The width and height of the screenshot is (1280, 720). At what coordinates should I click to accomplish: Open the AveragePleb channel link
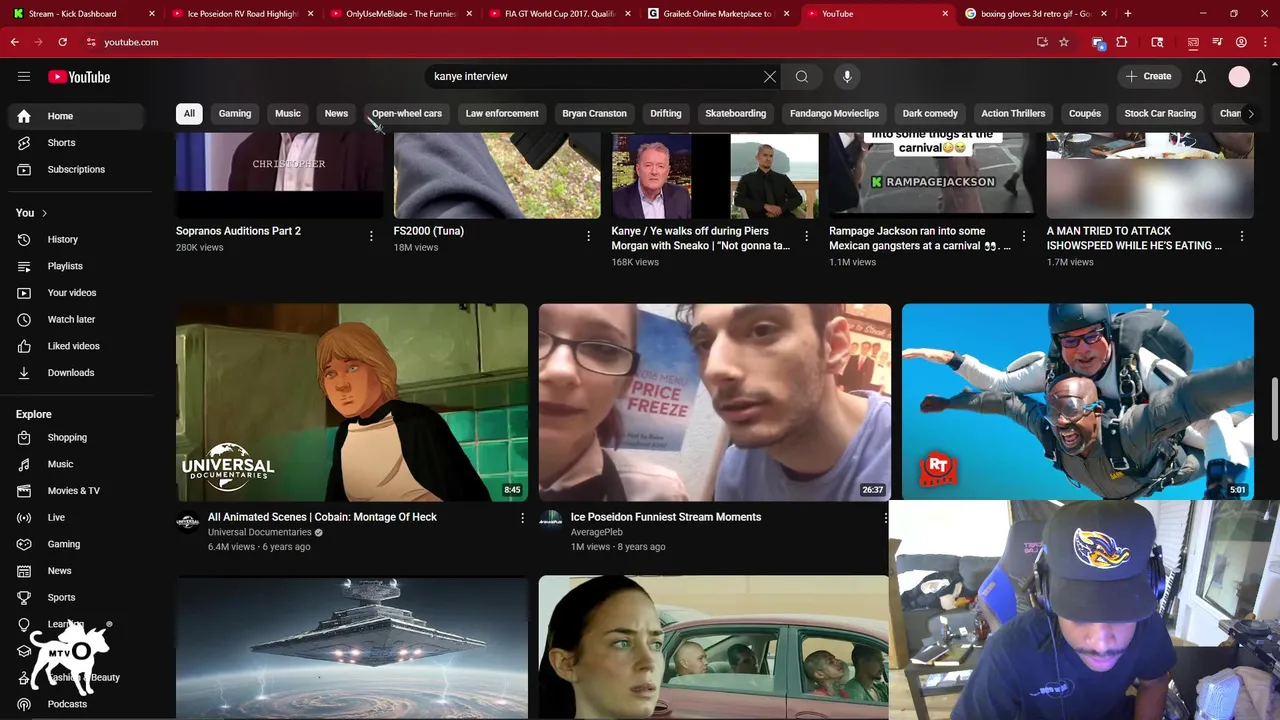coord(597,532)
